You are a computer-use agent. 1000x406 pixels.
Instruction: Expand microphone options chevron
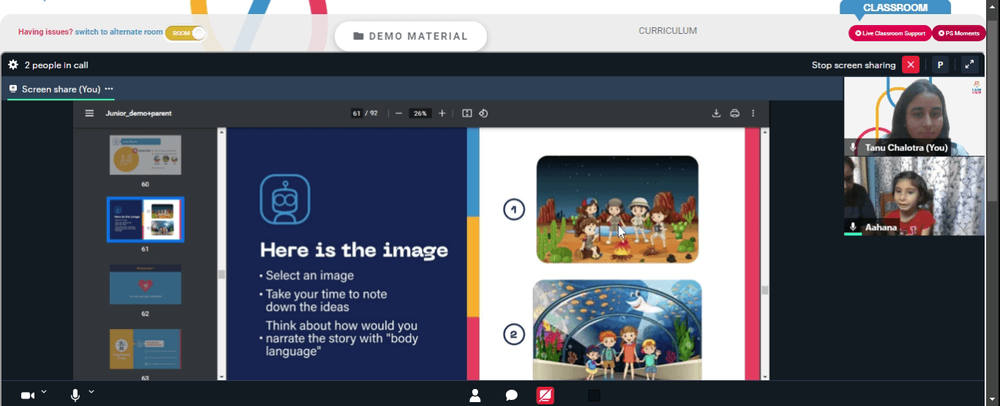pyautogui.click(x=91, y=391)
